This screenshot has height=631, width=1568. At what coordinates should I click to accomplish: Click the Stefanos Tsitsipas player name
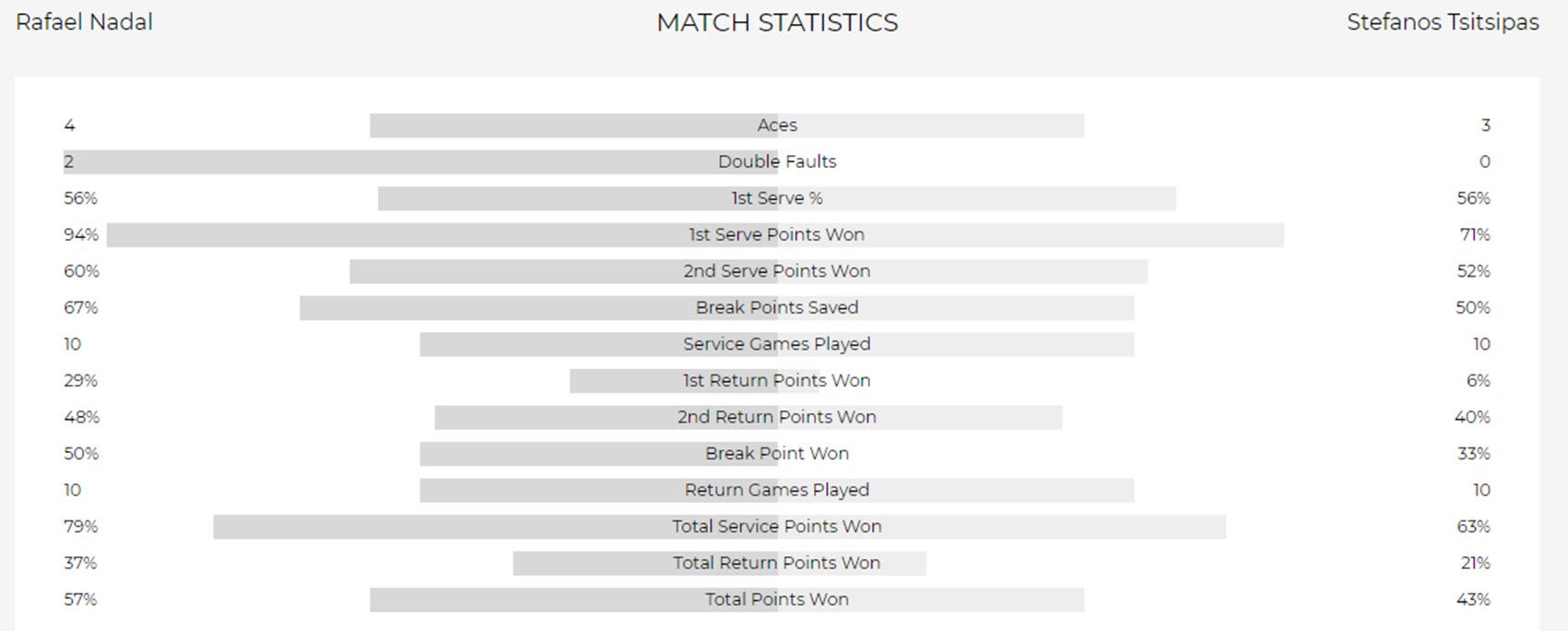(1442, 22)
